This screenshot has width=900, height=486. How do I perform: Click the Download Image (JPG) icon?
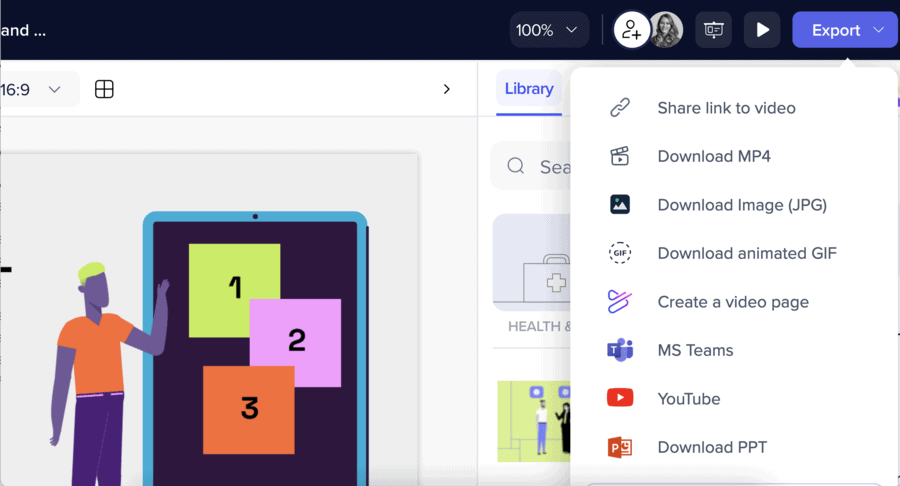pos(620,205)
